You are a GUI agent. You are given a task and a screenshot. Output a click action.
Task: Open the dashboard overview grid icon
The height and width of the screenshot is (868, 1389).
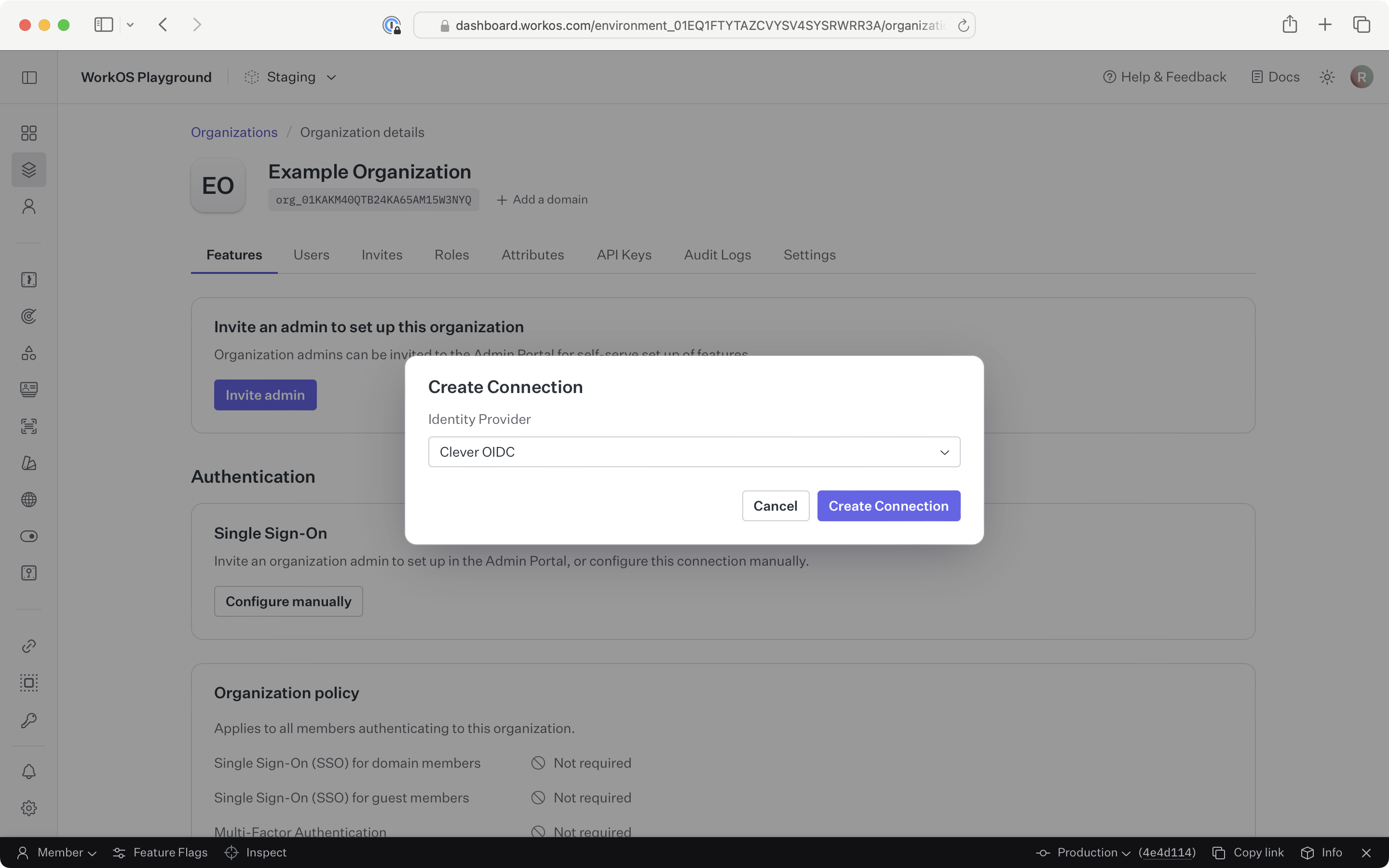click(x=29, y=133)
